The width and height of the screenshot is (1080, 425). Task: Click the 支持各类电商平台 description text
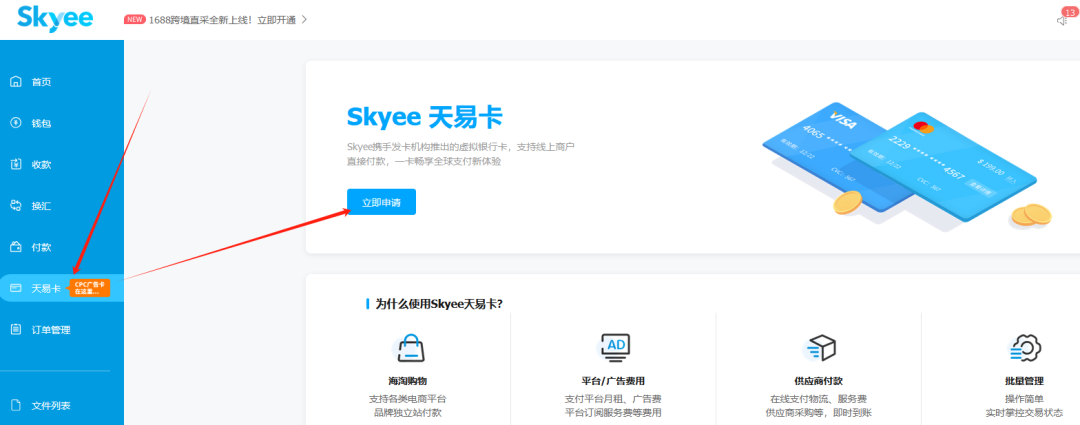pos(407,399)
